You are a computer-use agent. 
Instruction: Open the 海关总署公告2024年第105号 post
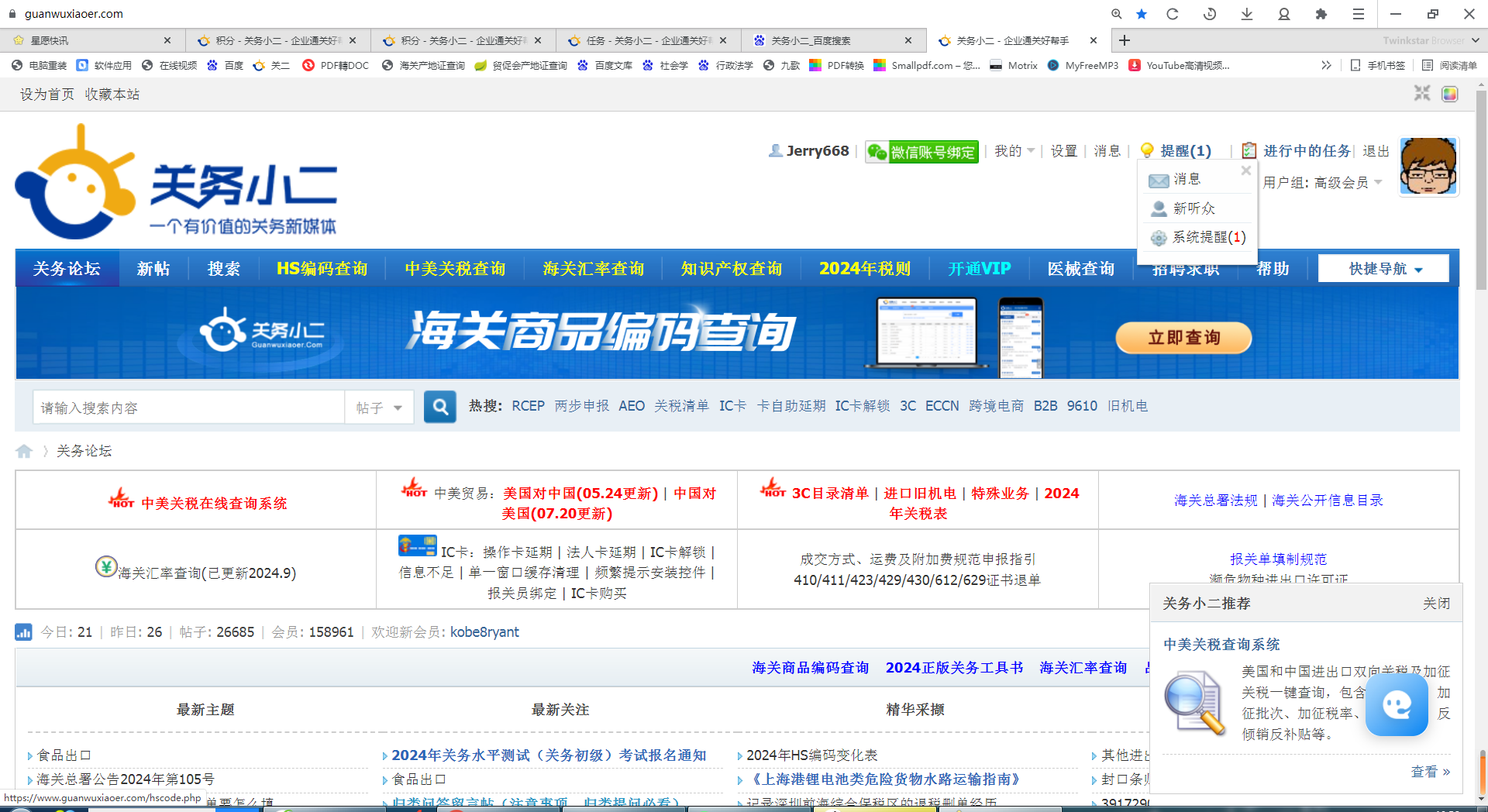[x=126, y=779]
